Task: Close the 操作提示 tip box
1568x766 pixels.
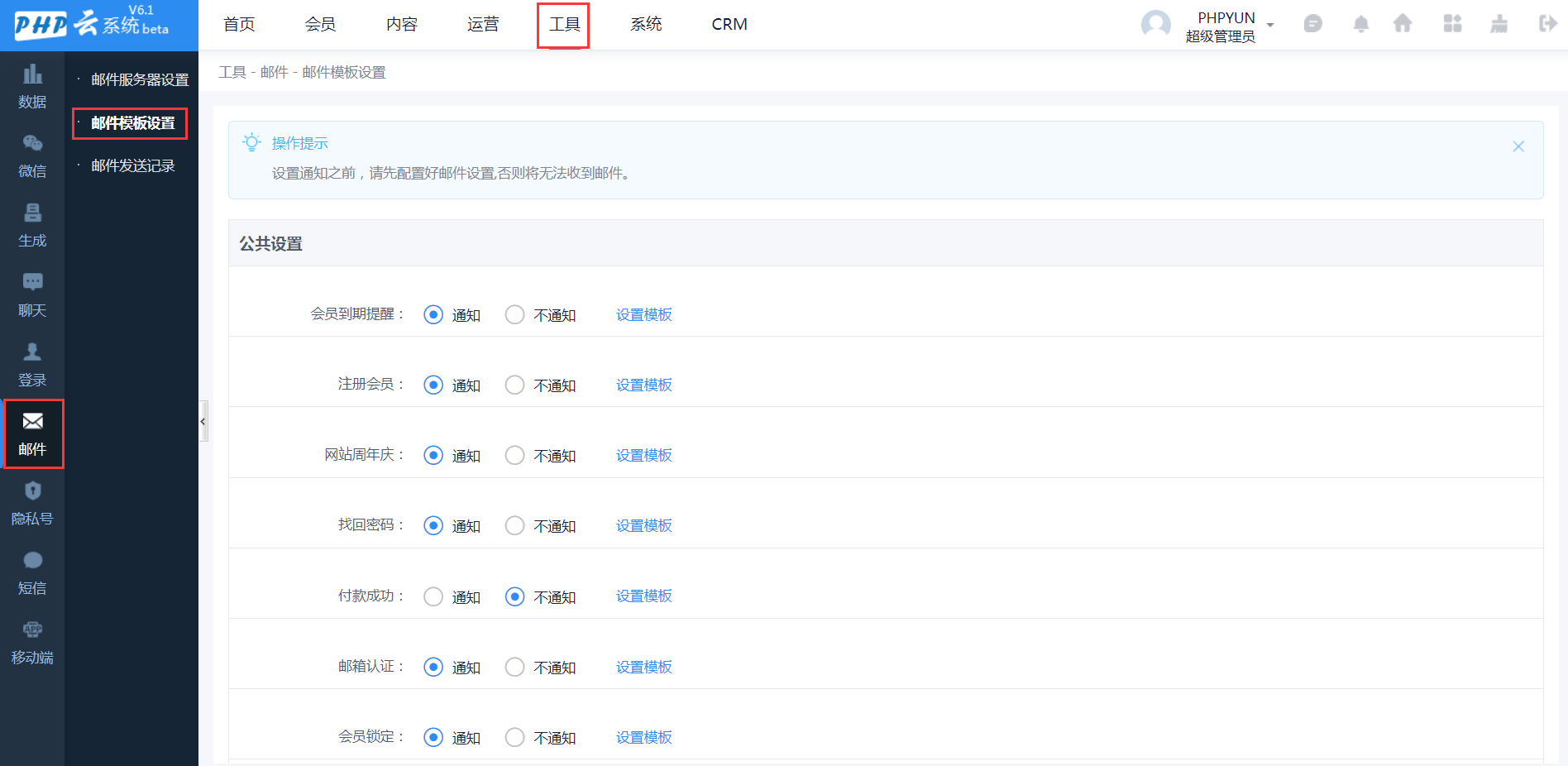Action: (1518, 146)
